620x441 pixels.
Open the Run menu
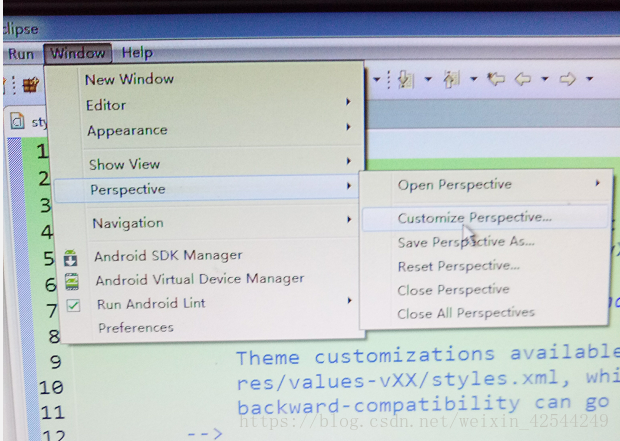coord(21,54)
